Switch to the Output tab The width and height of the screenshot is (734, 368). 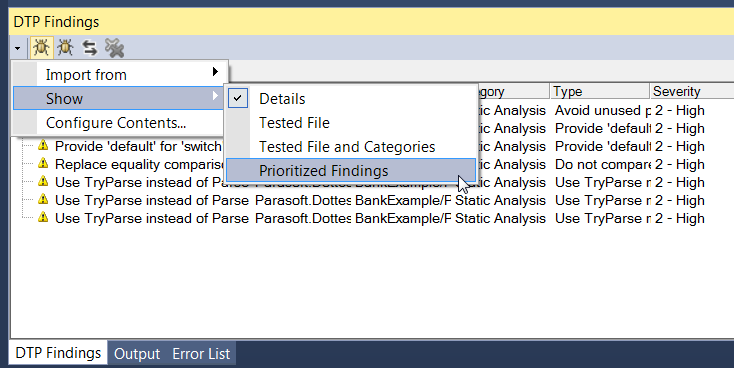pos(137,354)
